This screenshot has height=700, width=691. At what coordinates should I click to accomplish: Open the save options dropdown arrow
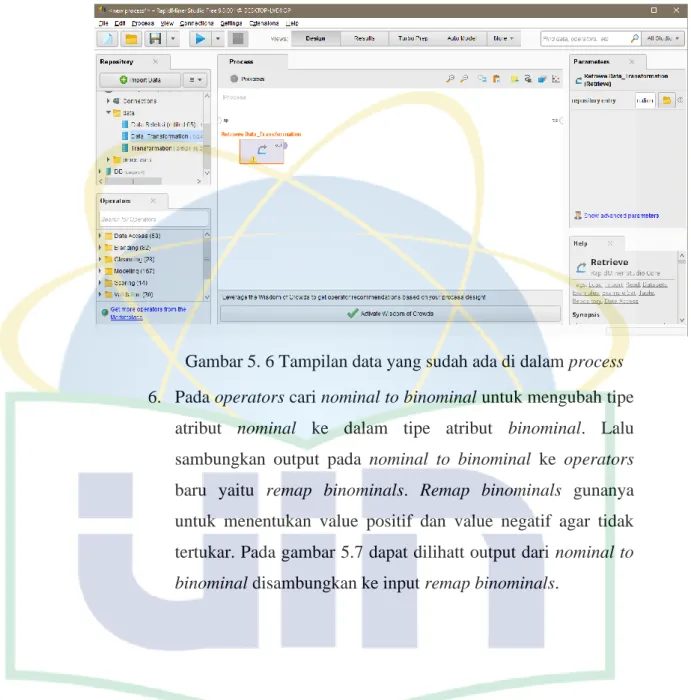point(173,39)
